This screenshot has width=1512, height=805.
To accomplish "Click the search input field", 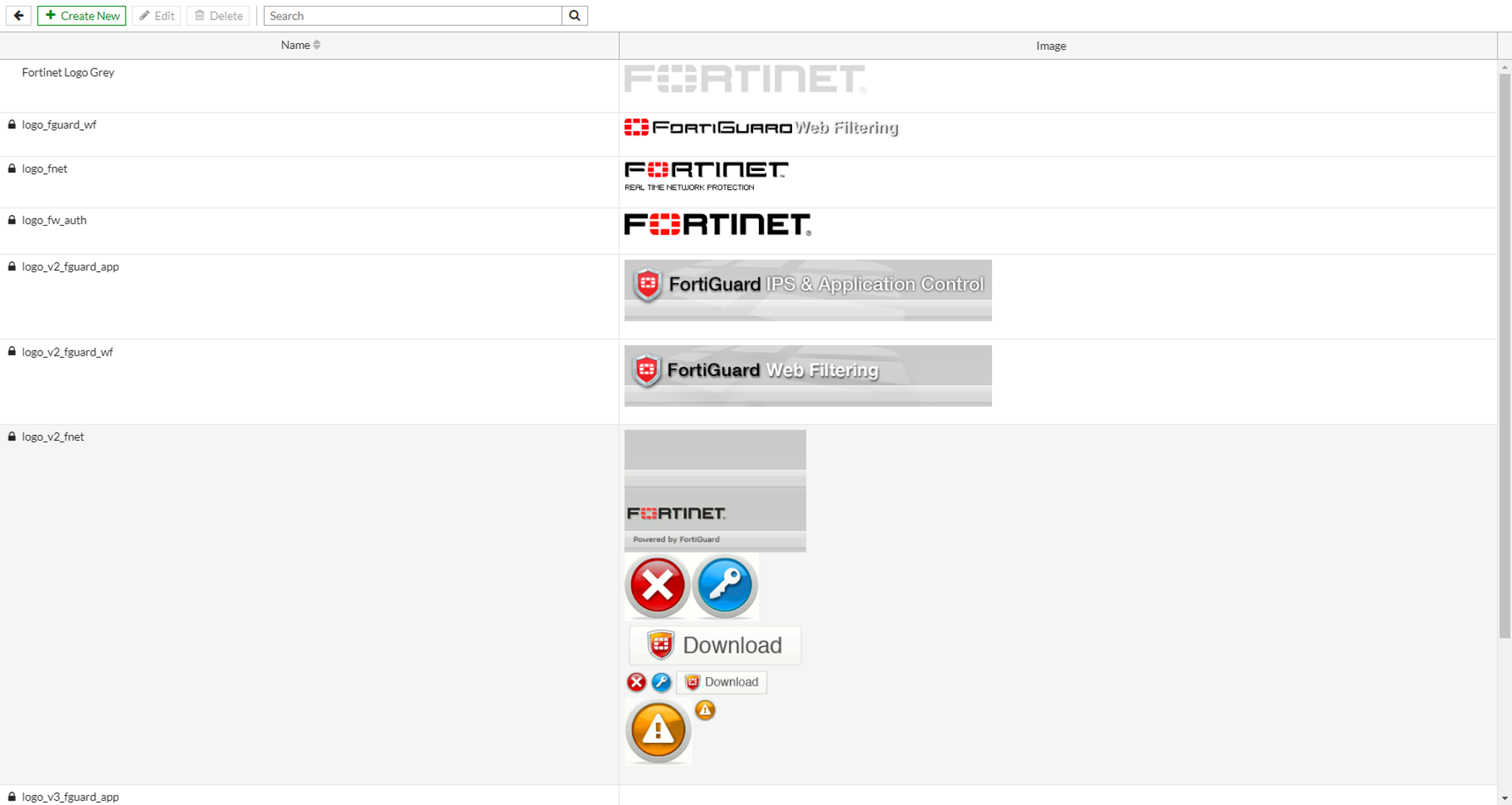I will 413,15.
